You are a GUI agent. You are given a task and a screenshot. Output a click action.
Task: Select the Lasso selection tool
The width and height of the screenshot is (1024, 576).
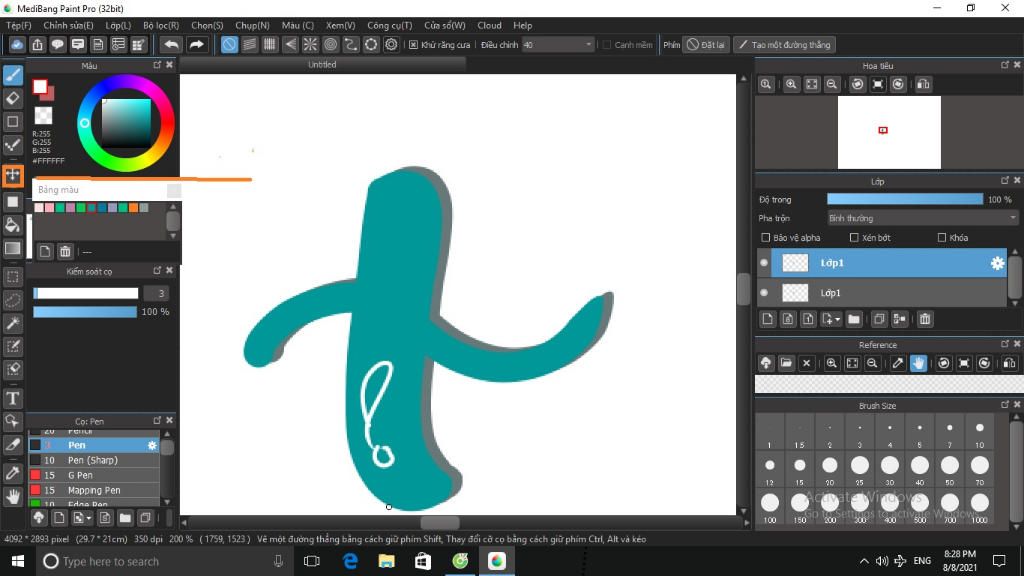point(13,300)
